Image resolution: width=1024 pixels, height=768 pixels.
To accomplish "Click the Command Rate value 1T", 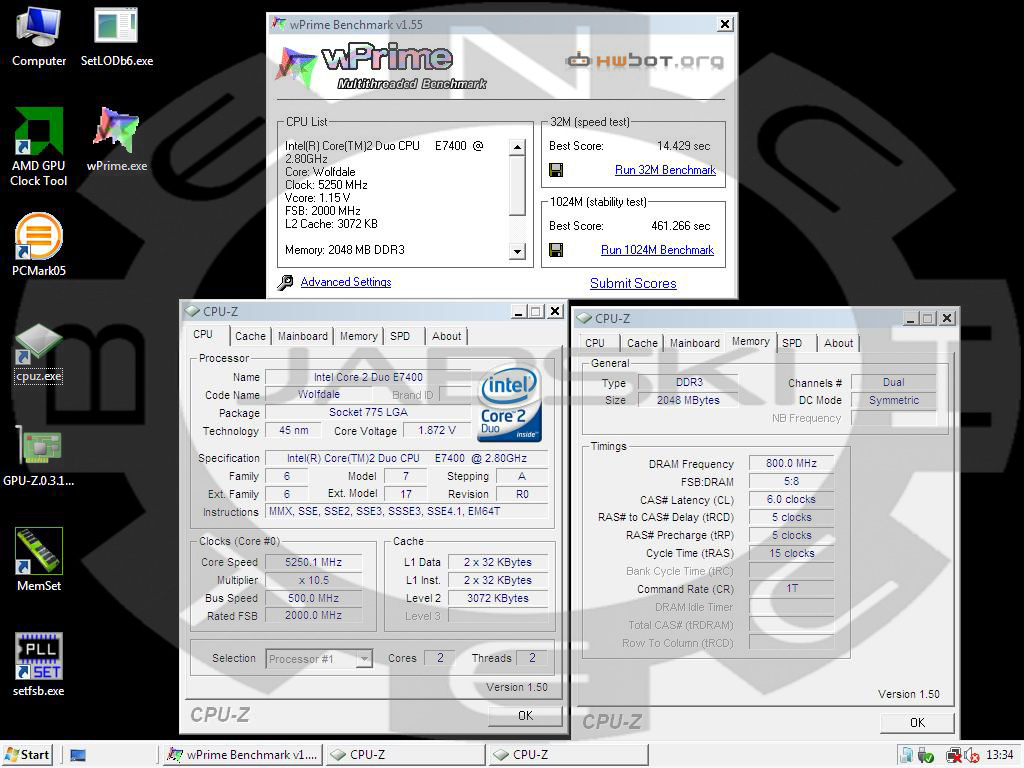I will 791,588.
